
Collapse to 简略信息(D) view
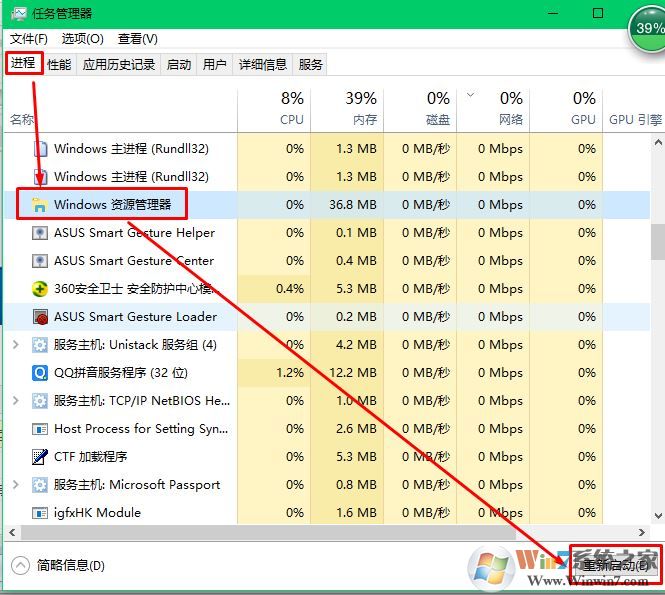coord(58,565)
